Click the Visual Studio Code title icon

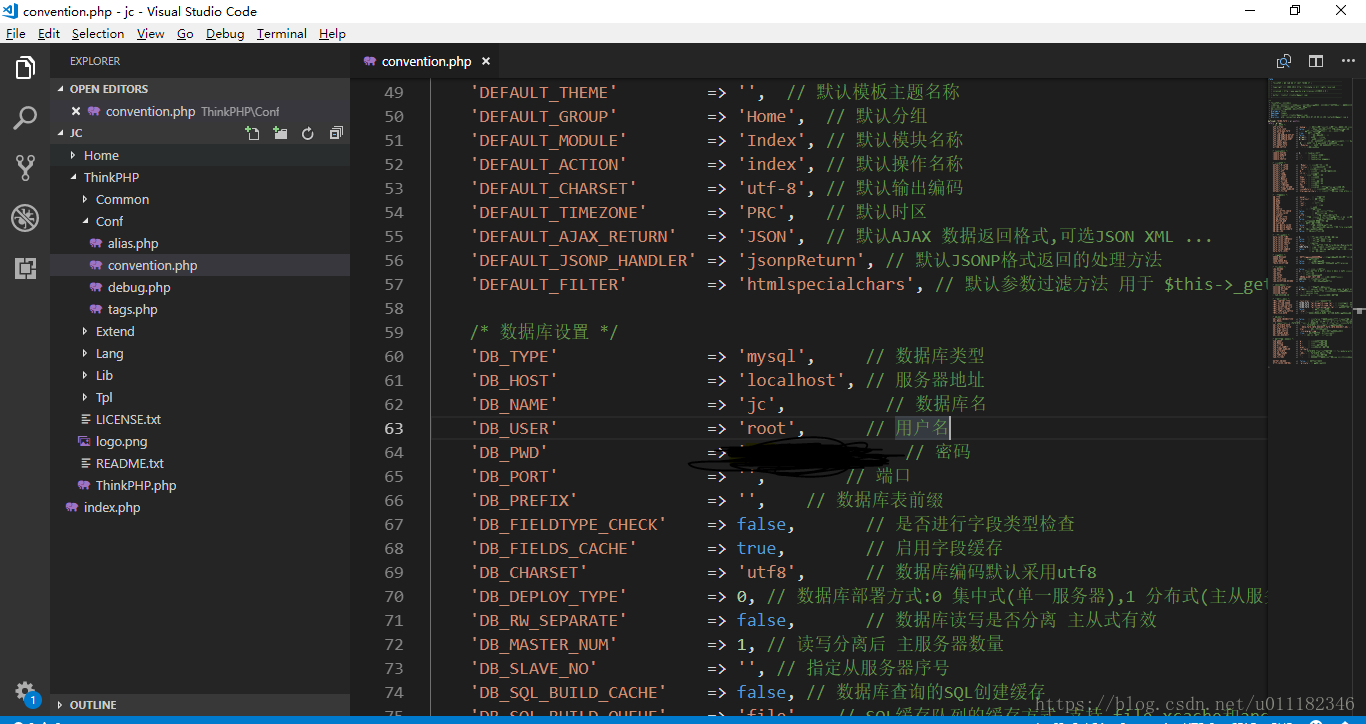pos(11,11)
